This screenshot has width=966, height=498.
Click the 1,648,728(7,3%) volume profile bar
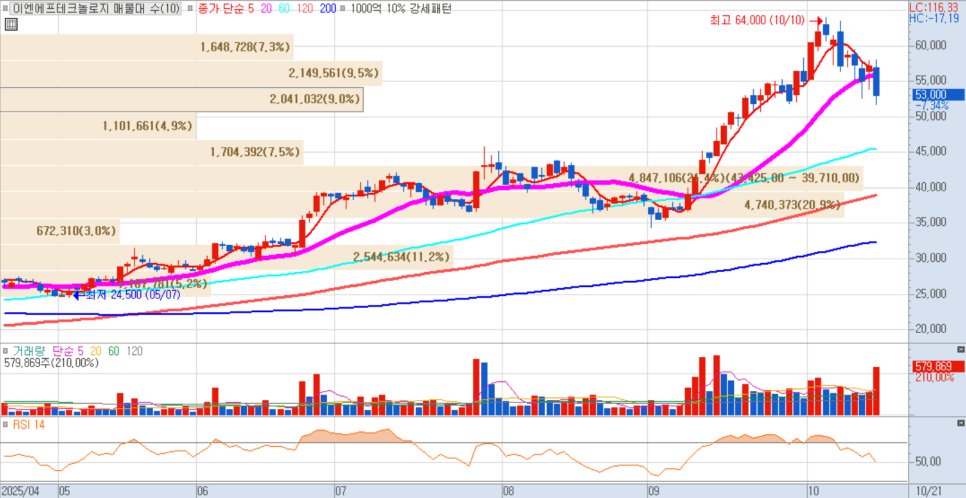pos(147,47)
